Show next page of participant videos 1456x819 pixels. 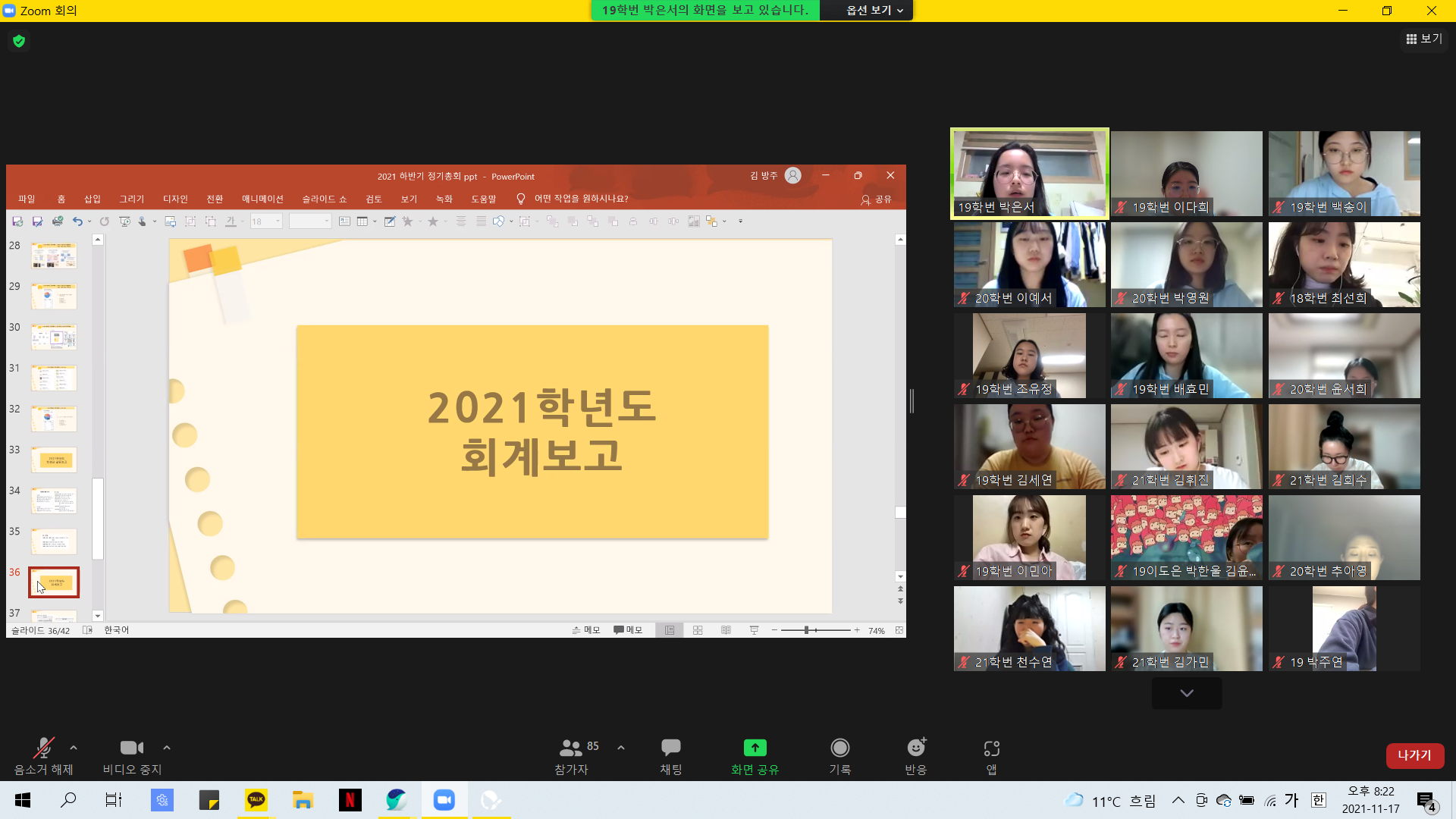point(1186,693)
